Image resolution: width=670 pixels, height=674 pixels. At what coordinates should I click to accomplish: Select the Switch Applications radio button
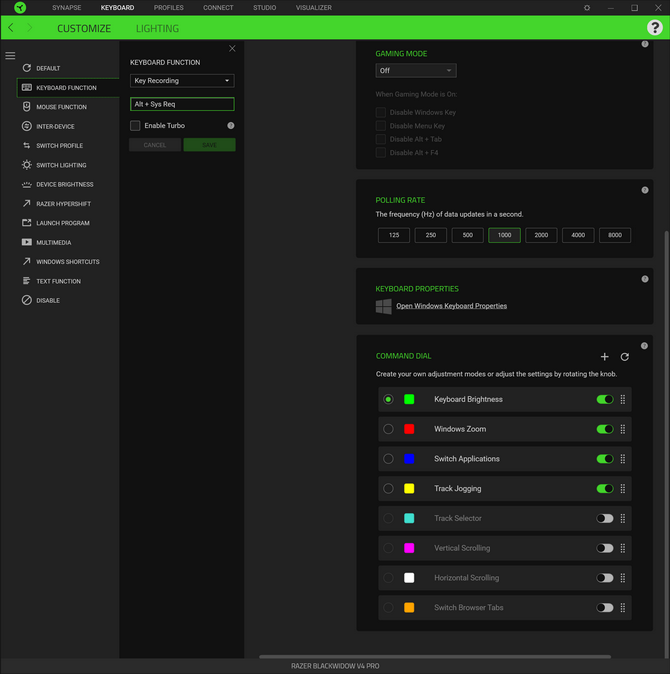388,459
